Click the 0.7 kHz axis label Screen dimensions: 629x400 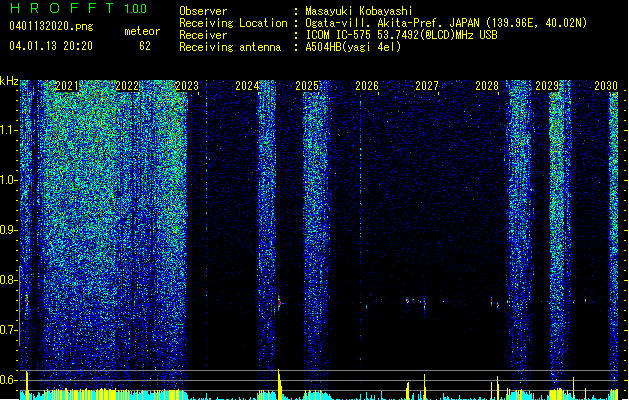[x=8, y=330]
